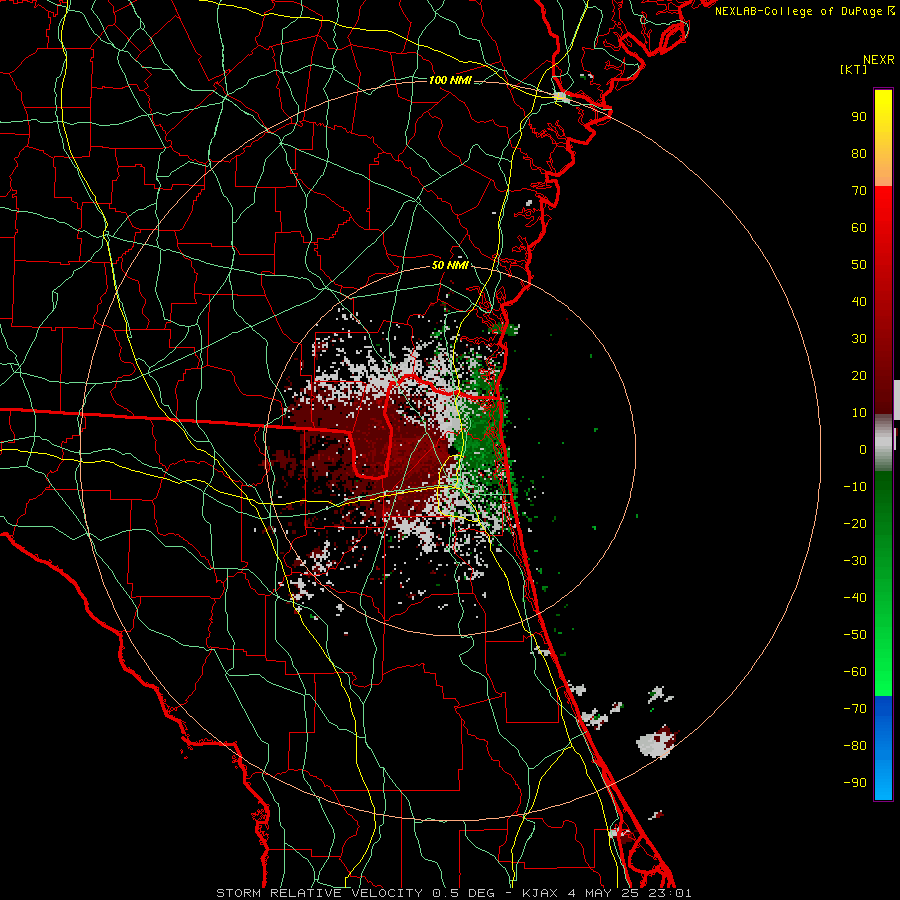Pick the gray zero-velocity band on the color scale
This screenshot has width=900, height=900.
coord(883,443)
